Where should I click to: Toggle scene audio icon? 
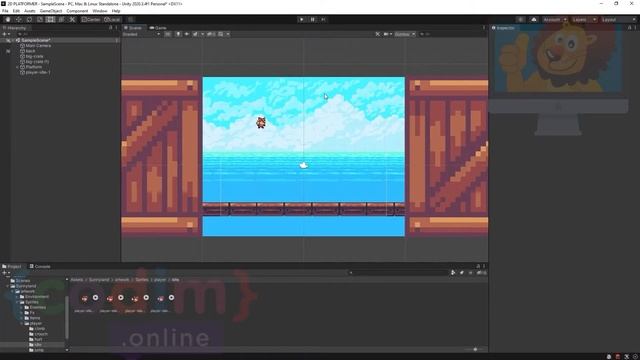pos(187,34)
